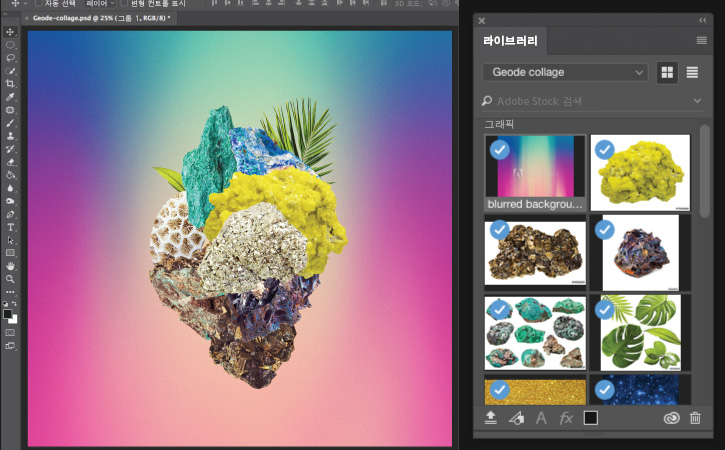Select the Eyedropper tool
This screenshot has width=725, height=450.
[x=10, y=97]
